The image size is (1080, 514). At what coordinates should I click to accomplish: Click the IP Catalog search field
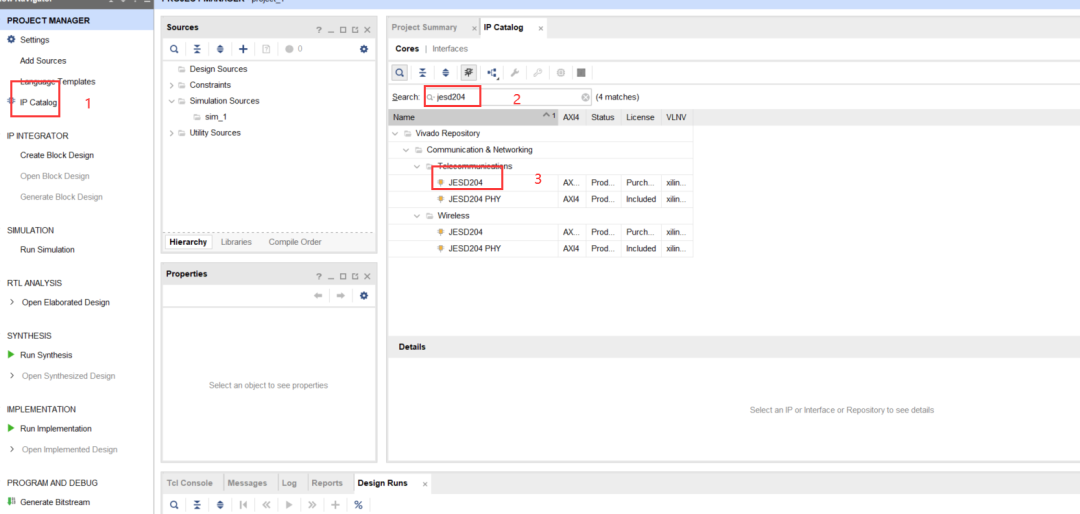pyautogui.click(x=508, y=97)
